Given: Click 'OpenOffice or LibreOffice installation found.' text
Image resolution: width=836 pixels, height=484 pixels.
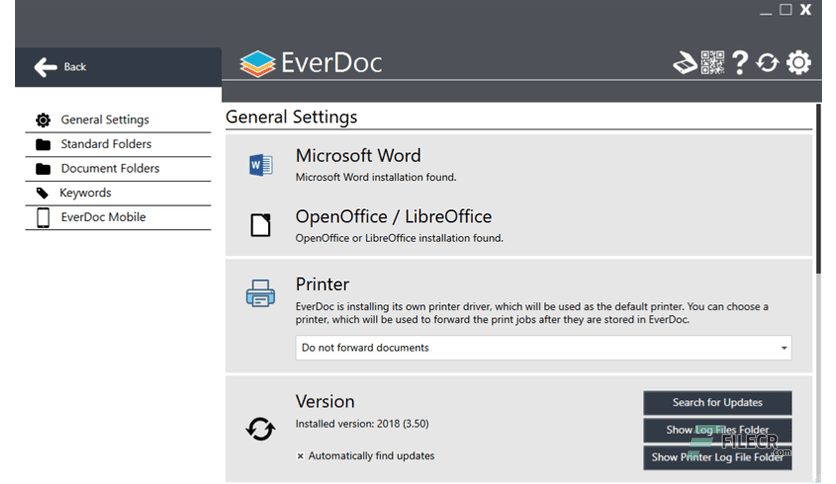Looking at the screenshot, I should pyautogui.click(x=399, y=238).
